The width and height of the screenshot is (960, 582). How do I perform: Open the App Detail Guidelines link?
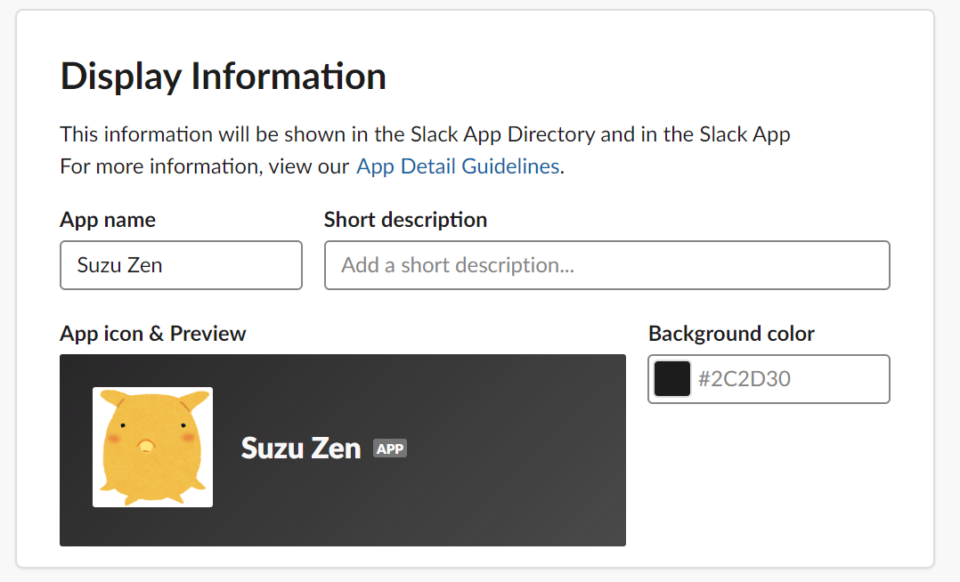point(457,166)
